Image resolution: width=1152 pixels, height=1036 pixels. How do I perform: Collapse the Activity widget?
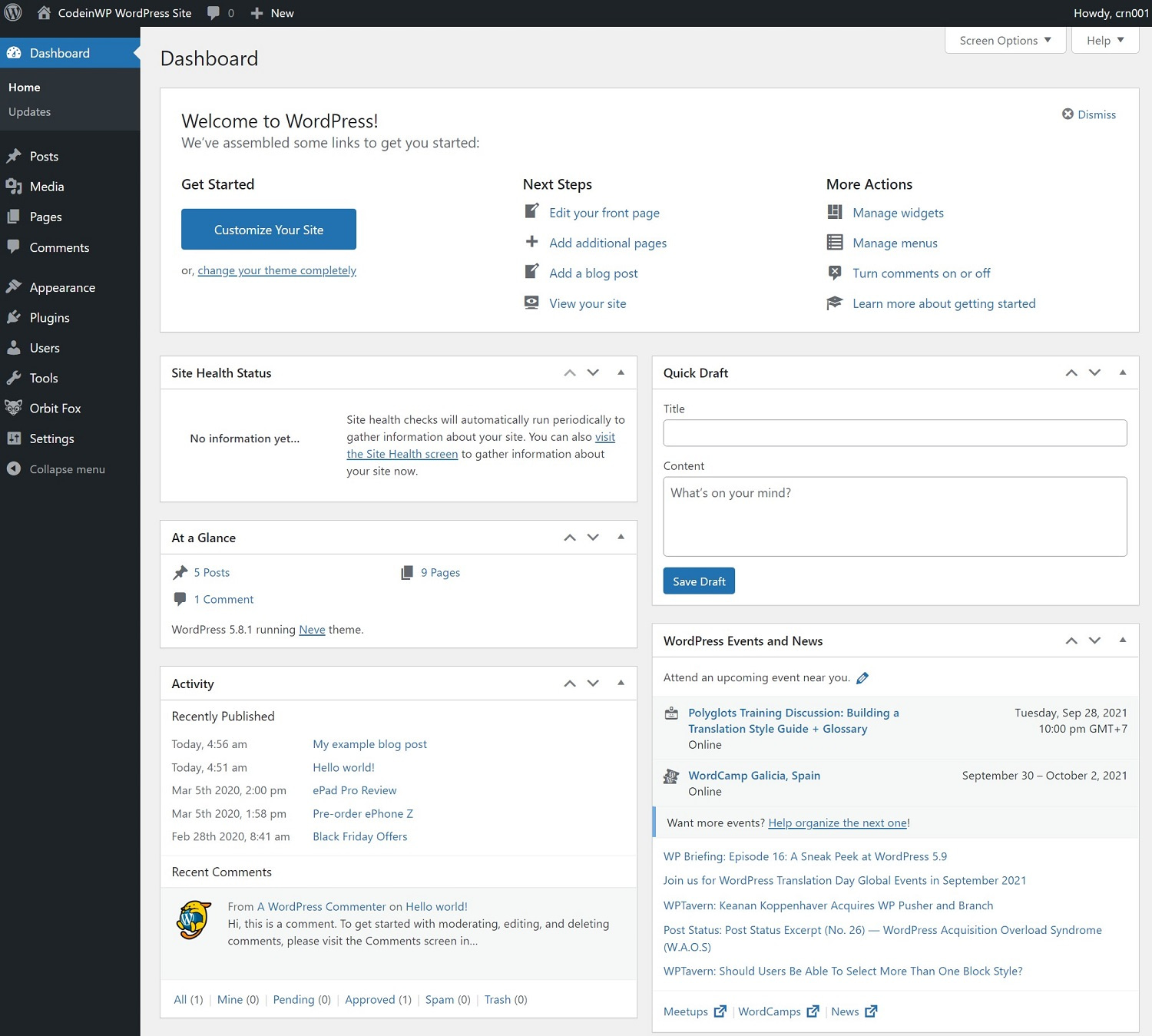(x=621, y=683)
